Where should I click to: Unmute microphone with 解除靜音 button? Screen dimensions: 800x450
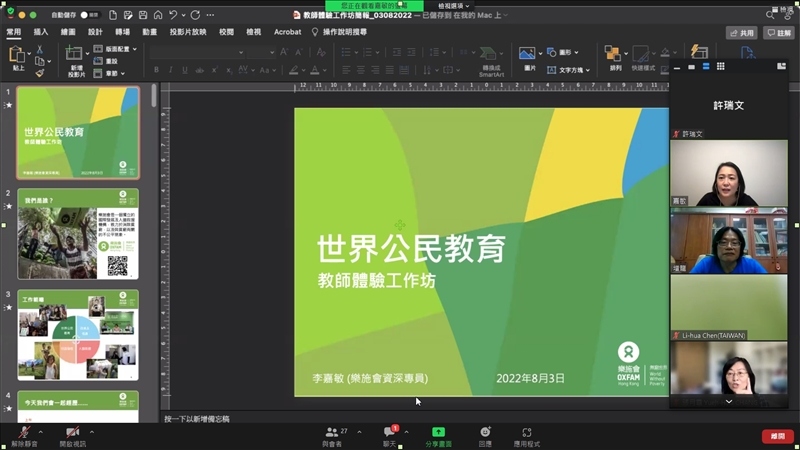click(x=22, y=433)
